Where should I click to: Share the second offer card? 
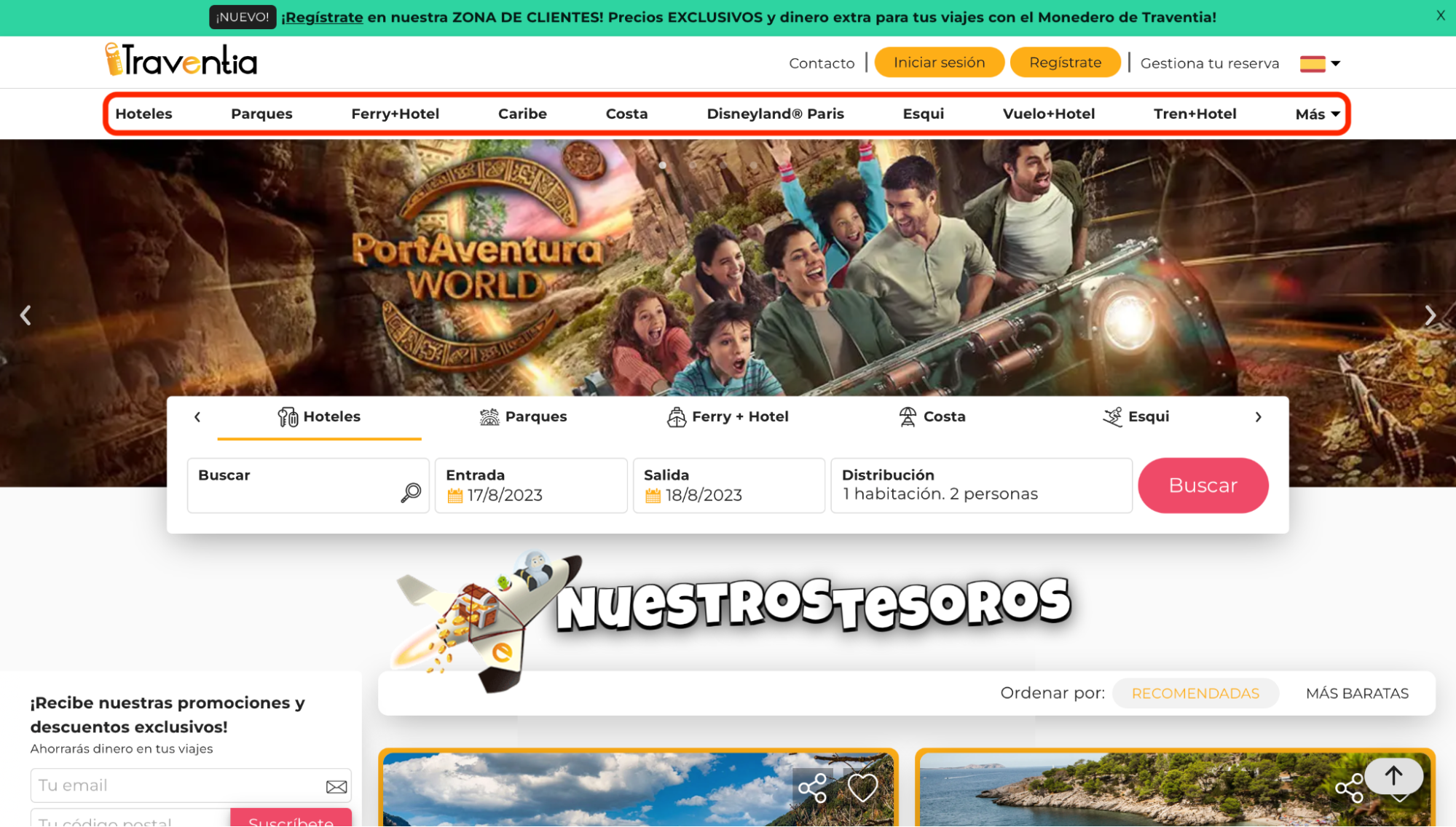(1349, 788)
